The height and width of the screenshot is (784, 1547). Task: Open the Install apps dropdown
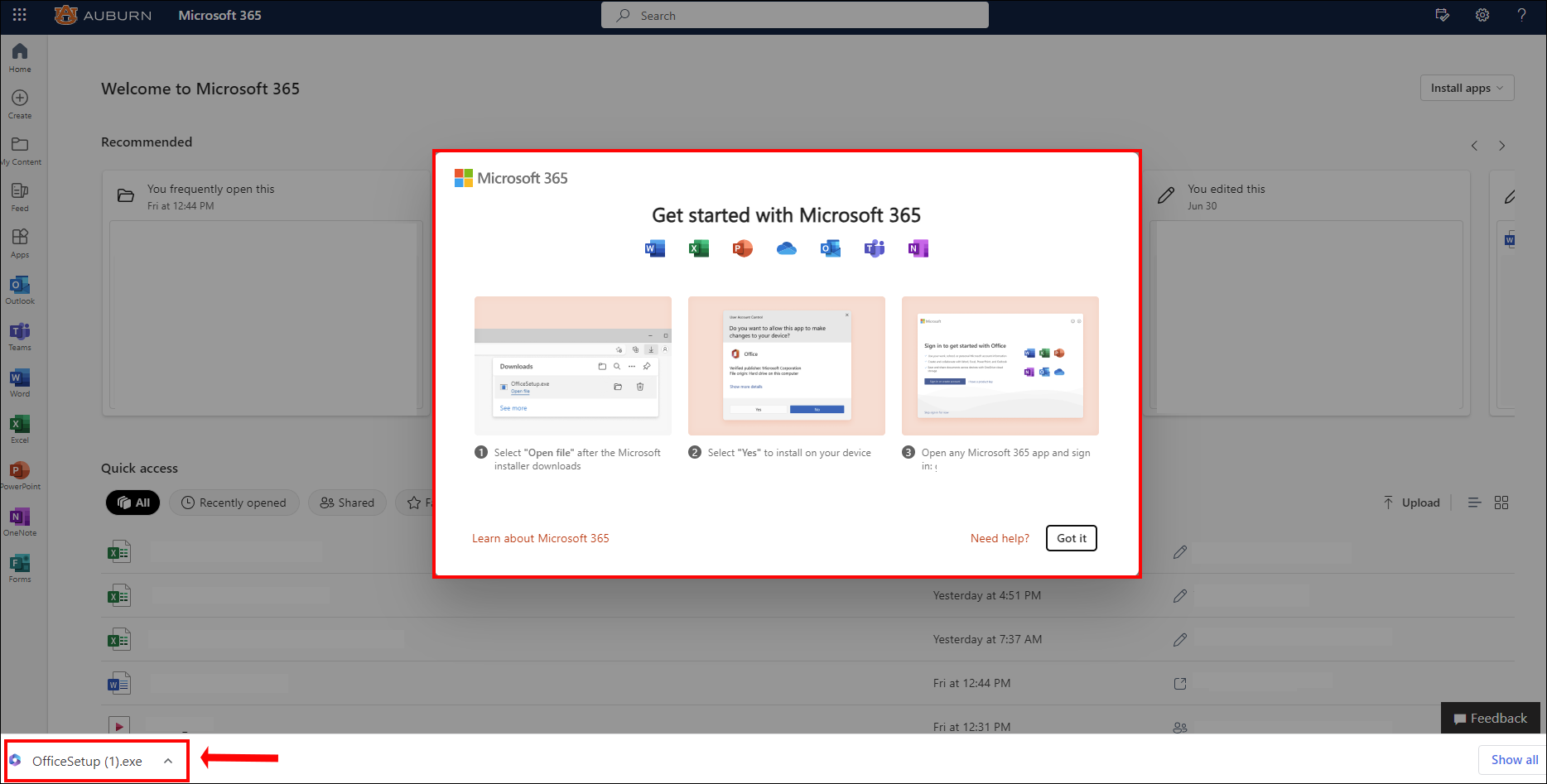pos(1466,88)
